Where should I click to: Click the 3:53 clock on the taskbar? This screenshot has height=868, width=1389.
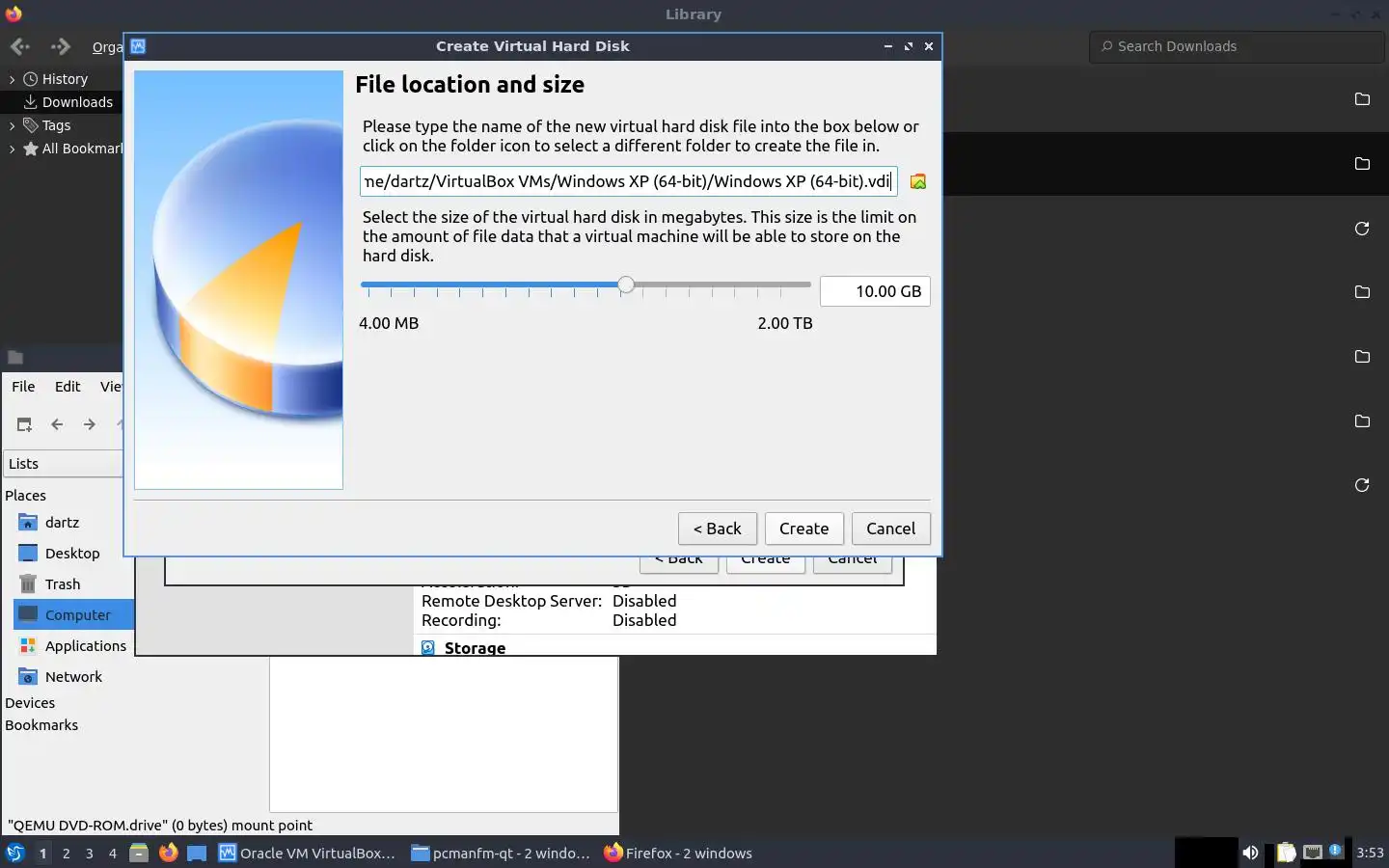pyautogui.click(x=1370, y=853)
